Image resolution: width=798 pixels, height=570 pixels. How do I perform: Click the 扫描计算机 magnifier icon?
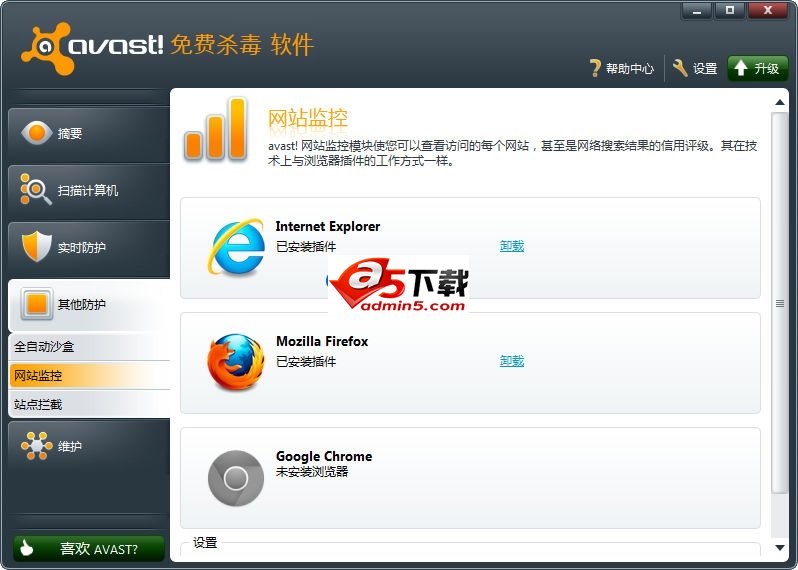[x=35, y=189]
